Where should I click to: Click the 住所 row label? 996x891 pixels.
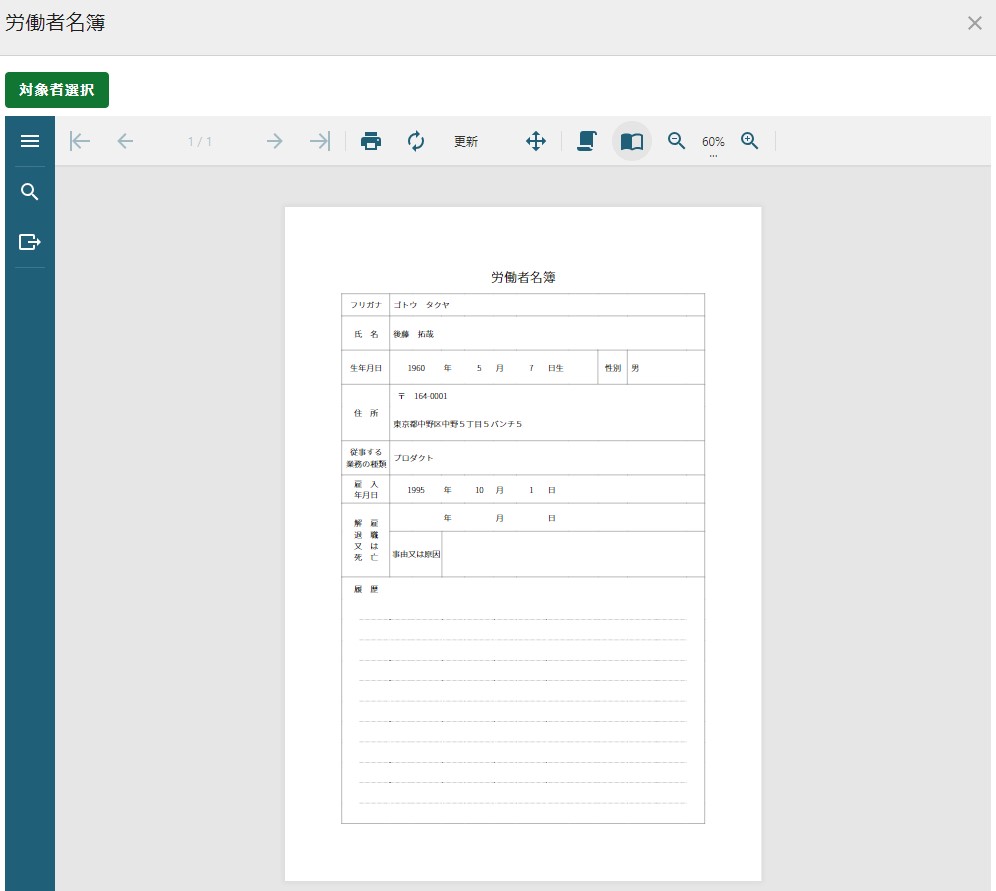pyautogui.click(x=366, y=413)
